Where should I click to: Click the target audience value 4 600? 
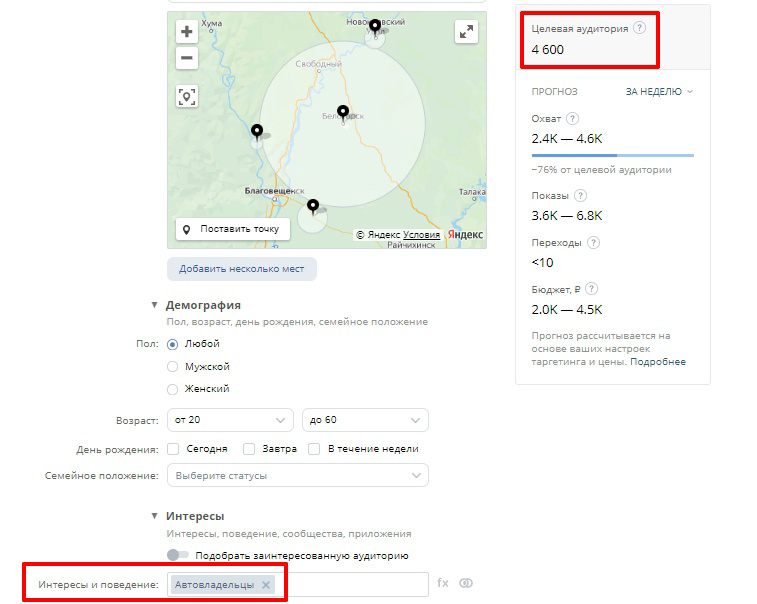tap(547, 50)
